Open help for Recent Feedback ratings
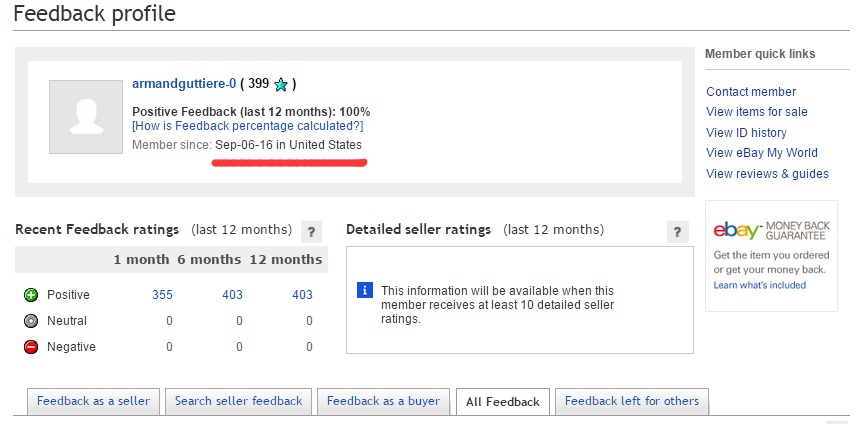865x424 pixels. (x=312, y=231)
